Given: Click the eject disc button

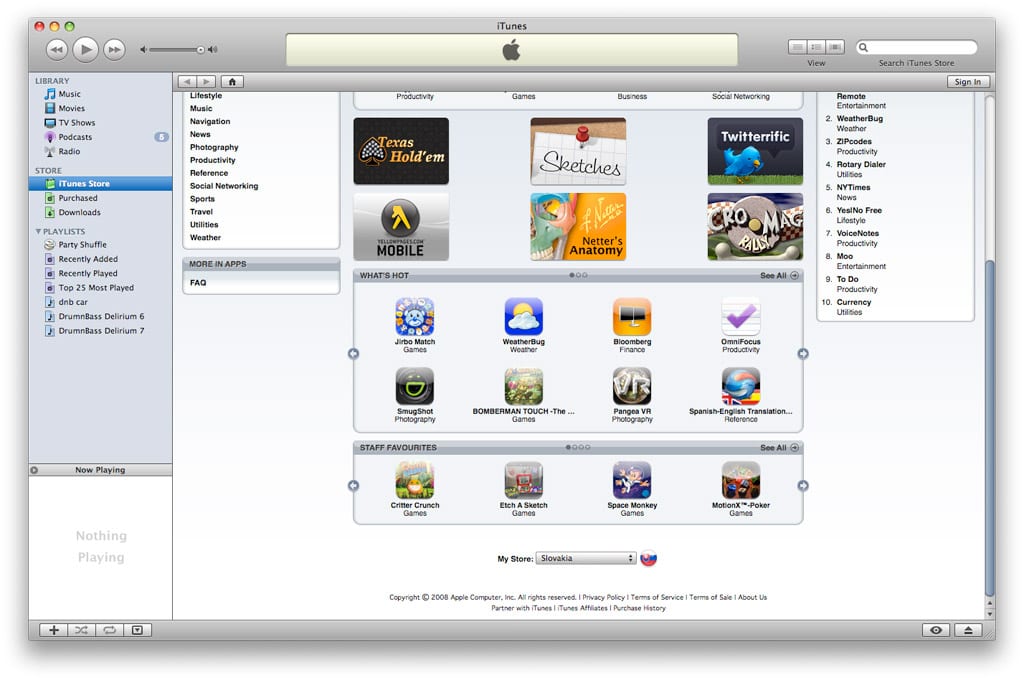Looking at the screenshot, I should (x=968, y=630).
